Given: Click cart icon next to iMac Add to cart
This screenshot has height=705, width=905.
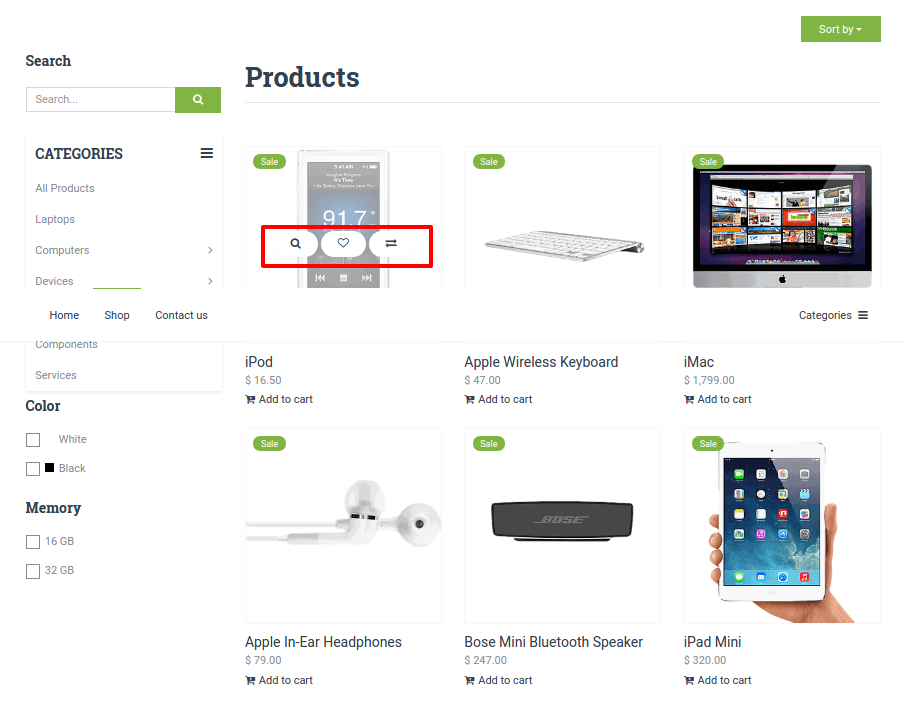Looking at the screenshot, I should point(689,400).
